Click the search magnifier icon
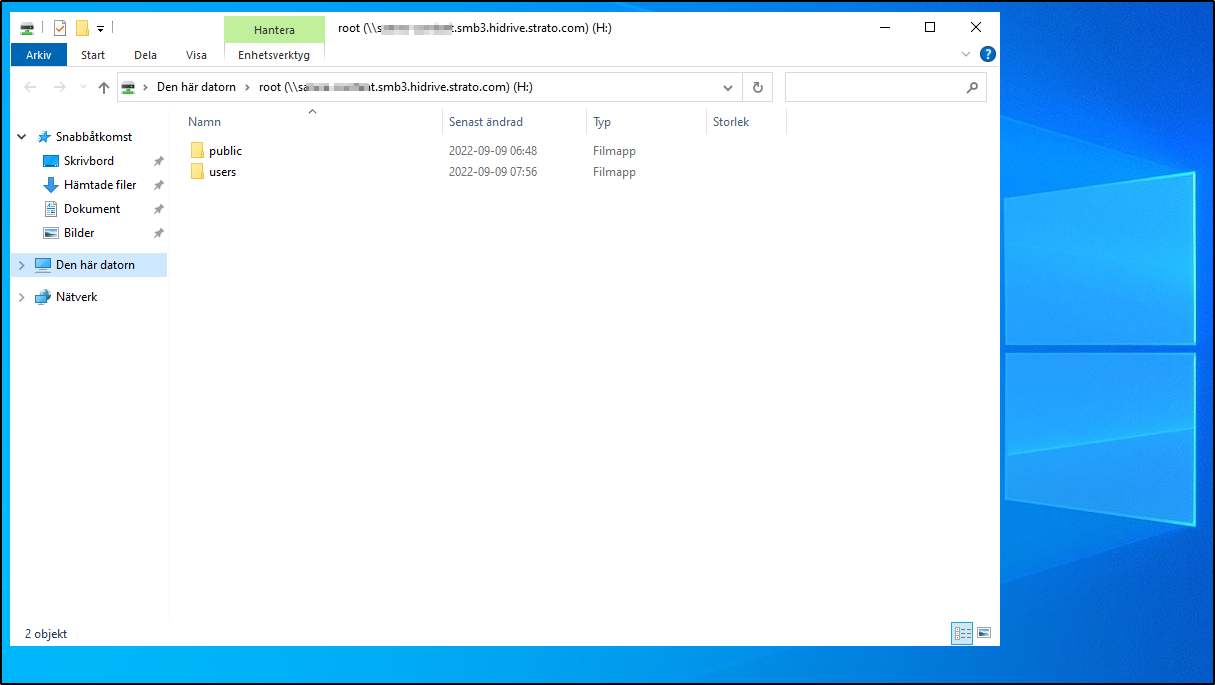This screenshot has height=685, width=1215. coord(972,88)
